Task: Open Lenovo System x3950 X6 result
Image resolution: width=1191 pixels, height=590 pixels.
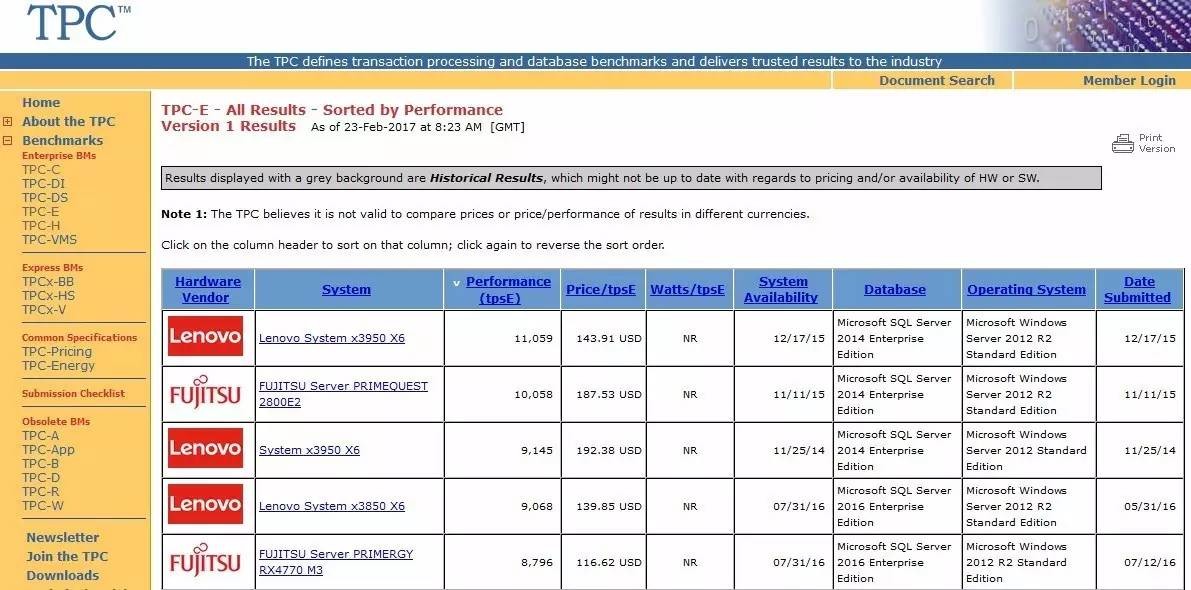Action: tap(332, 338)
